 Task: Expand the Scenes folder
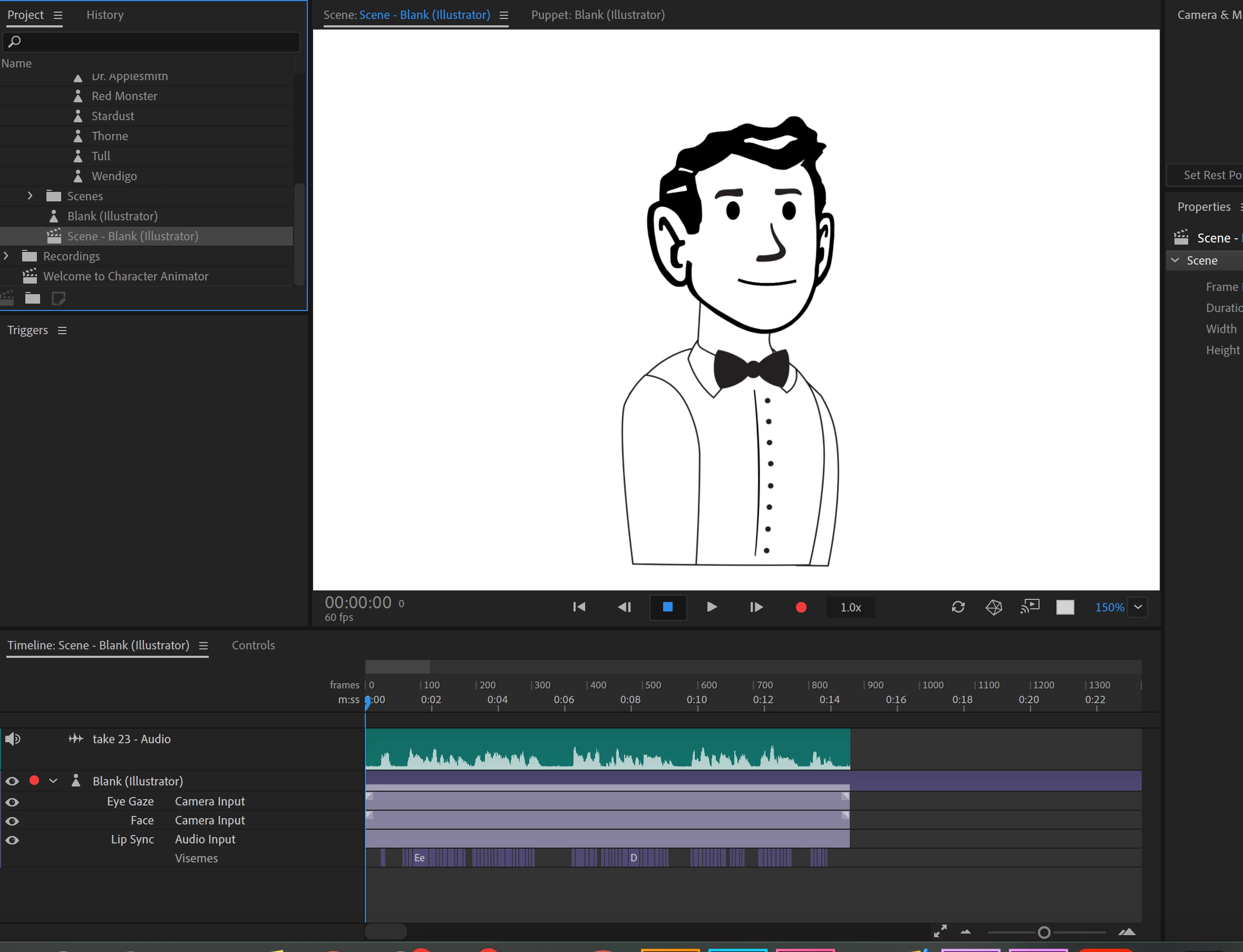[x=30, y=196]
